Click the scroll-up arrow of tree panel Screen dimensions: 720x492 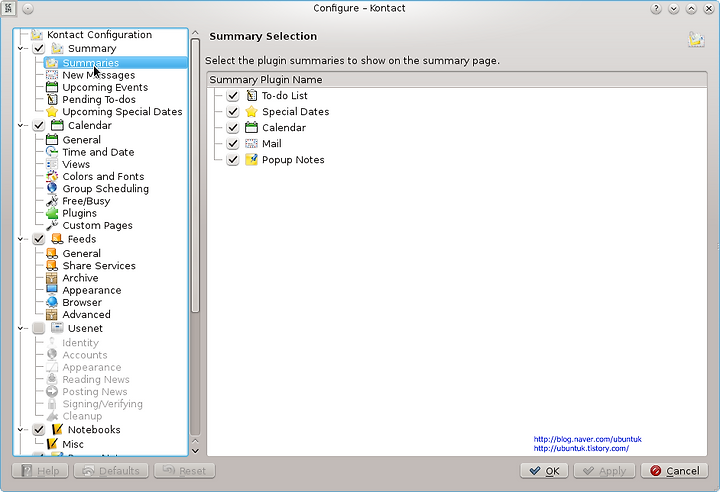point(195,33)
